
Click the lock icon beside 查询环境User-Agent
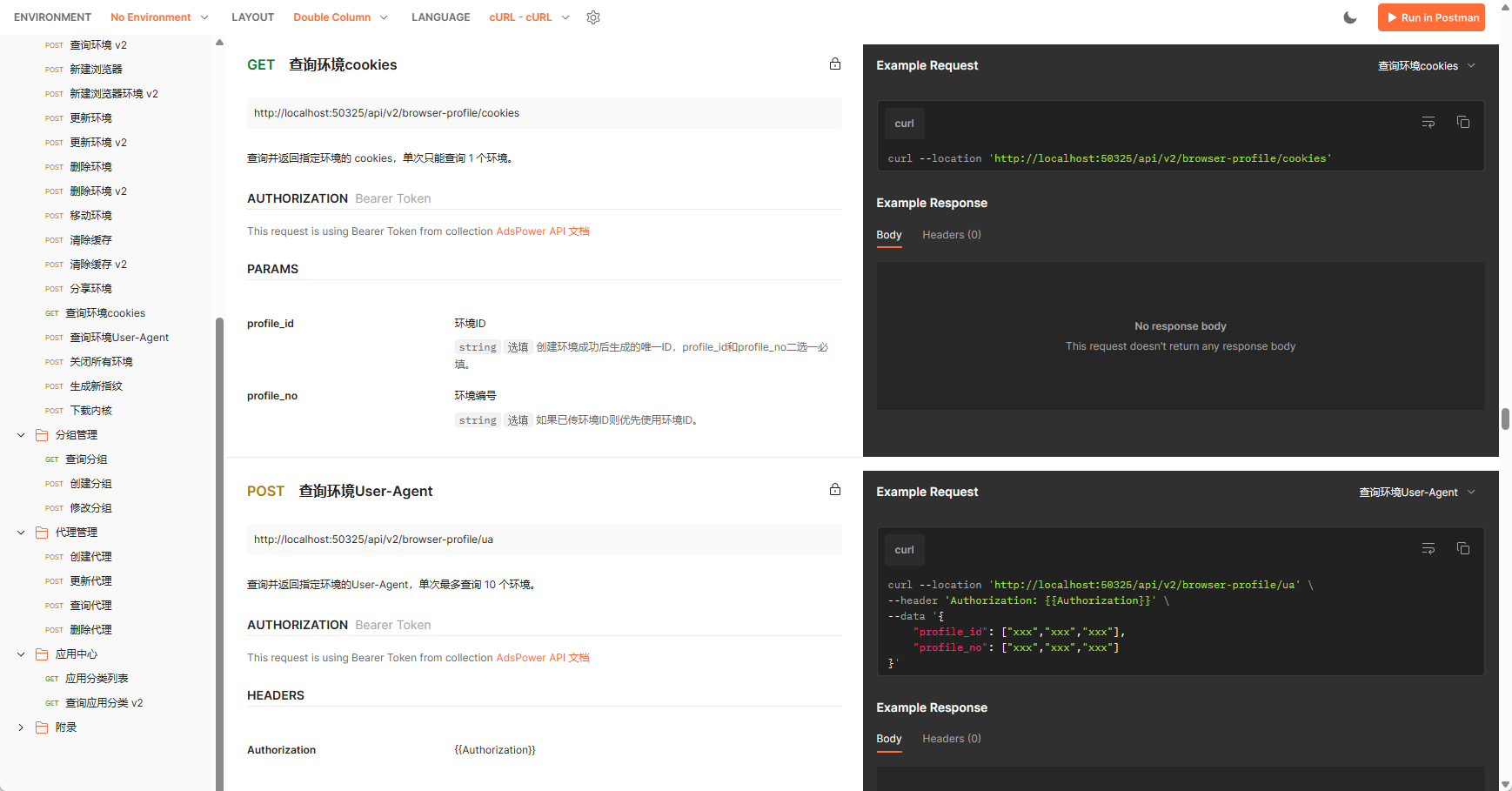[835, 490]
